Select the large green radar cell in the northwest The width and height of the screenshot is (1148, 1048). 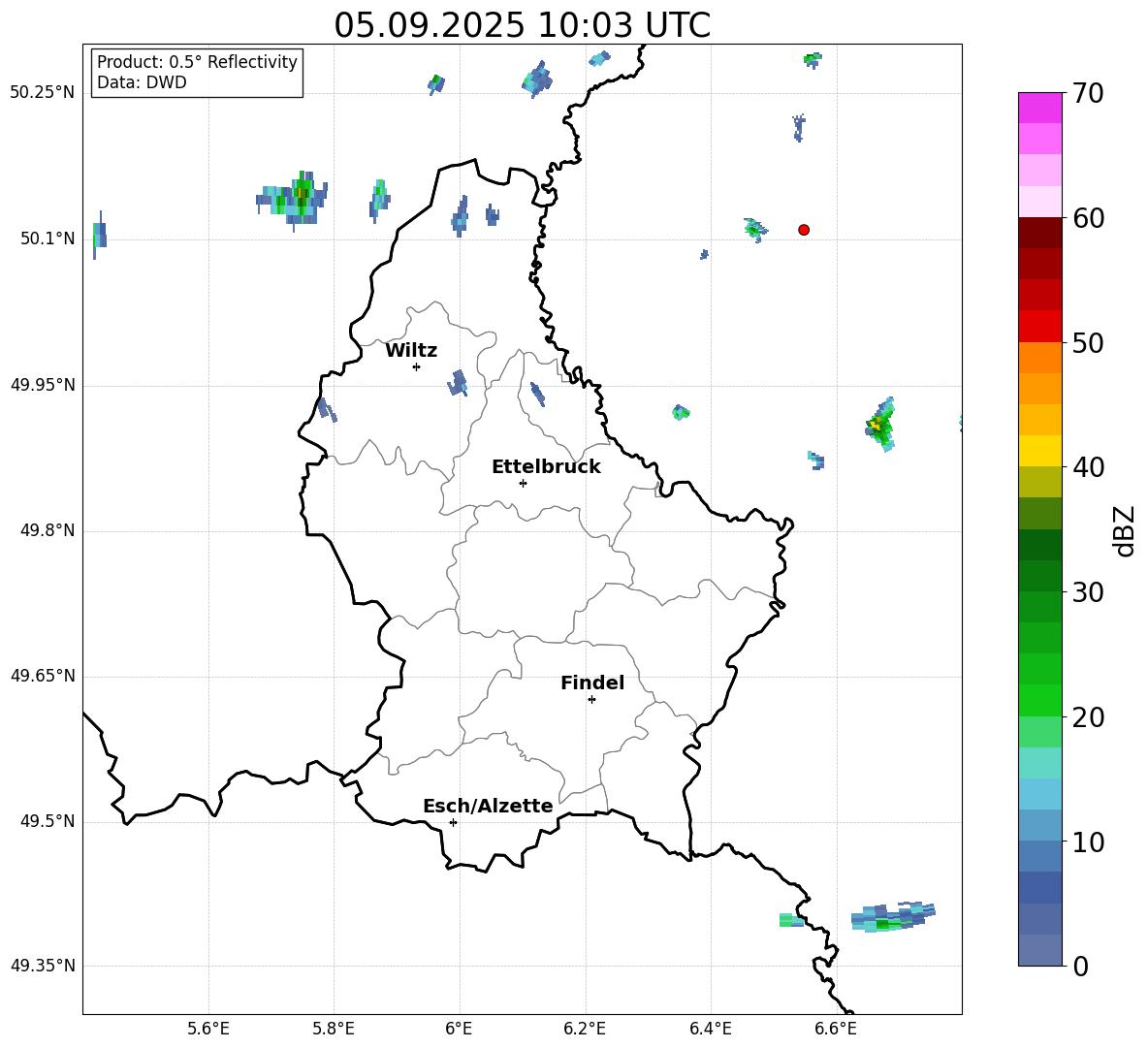tap(296, 199)
